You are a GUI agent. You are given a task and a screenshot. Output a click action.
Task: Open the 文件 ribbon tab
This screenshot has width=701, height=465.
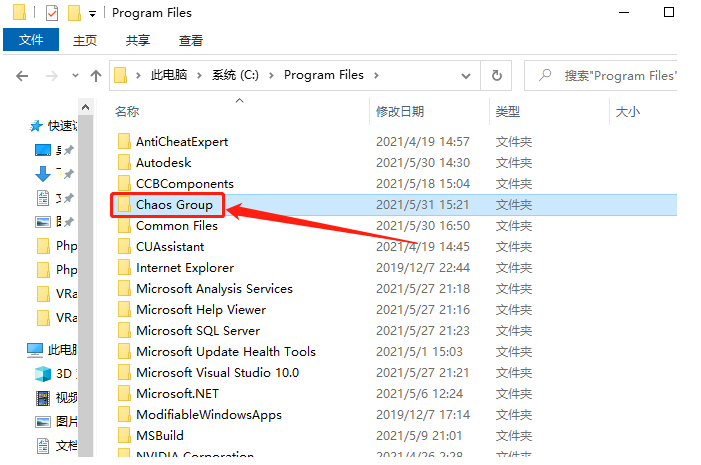31,40
